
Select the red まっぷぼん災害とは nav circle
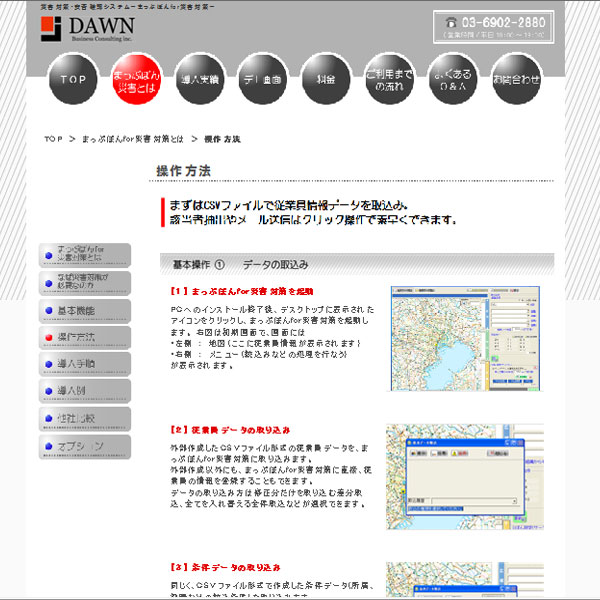[136, 79]
